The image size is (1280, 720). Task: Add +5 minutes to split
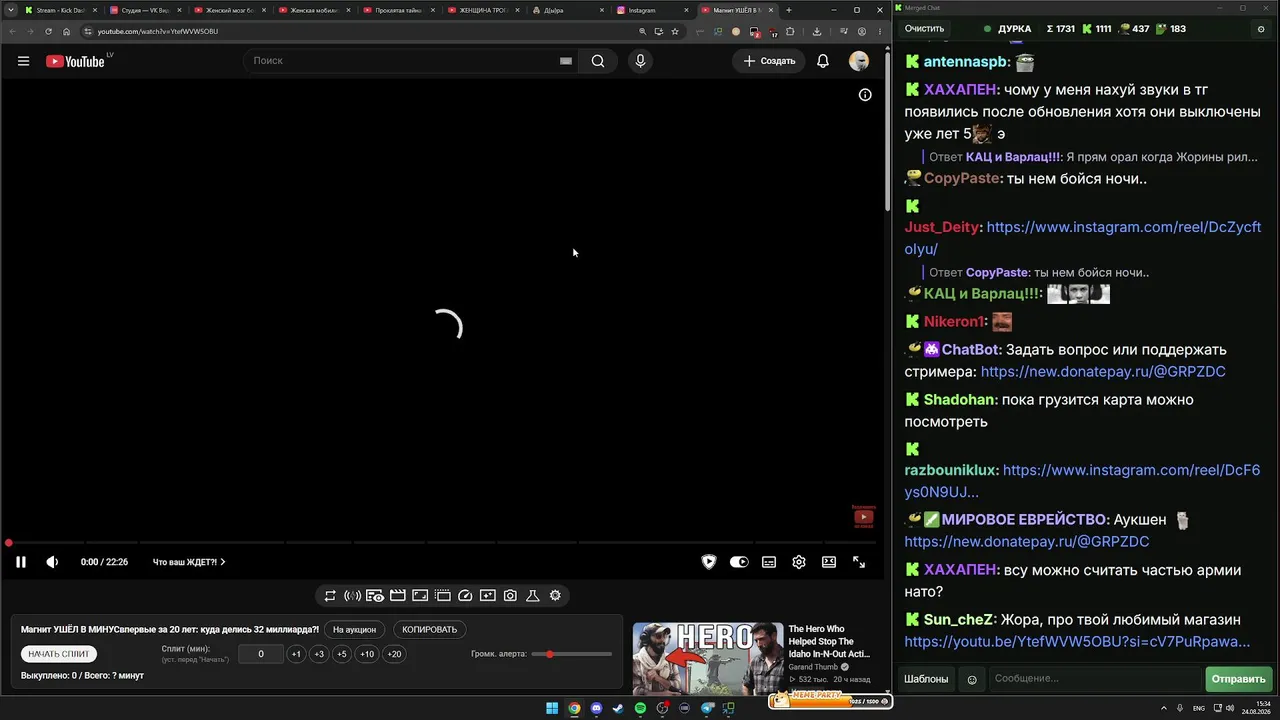coord(342,654)
